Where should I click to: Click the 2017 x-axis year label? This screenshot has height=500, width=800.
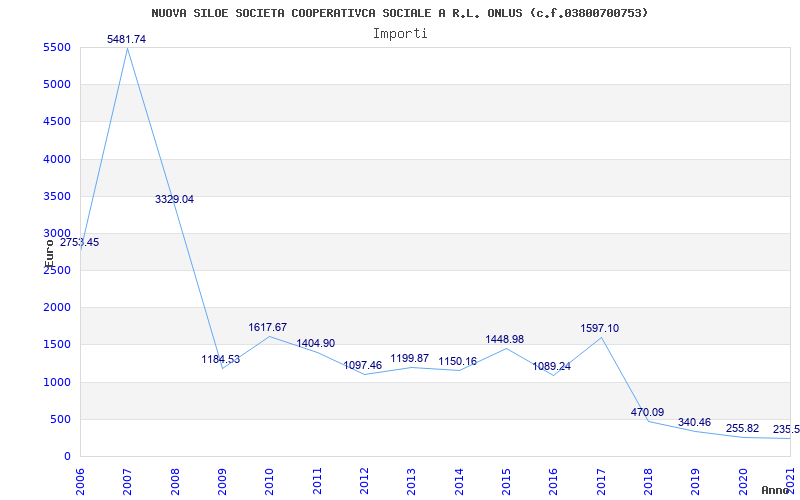click(x=601, y=480)
